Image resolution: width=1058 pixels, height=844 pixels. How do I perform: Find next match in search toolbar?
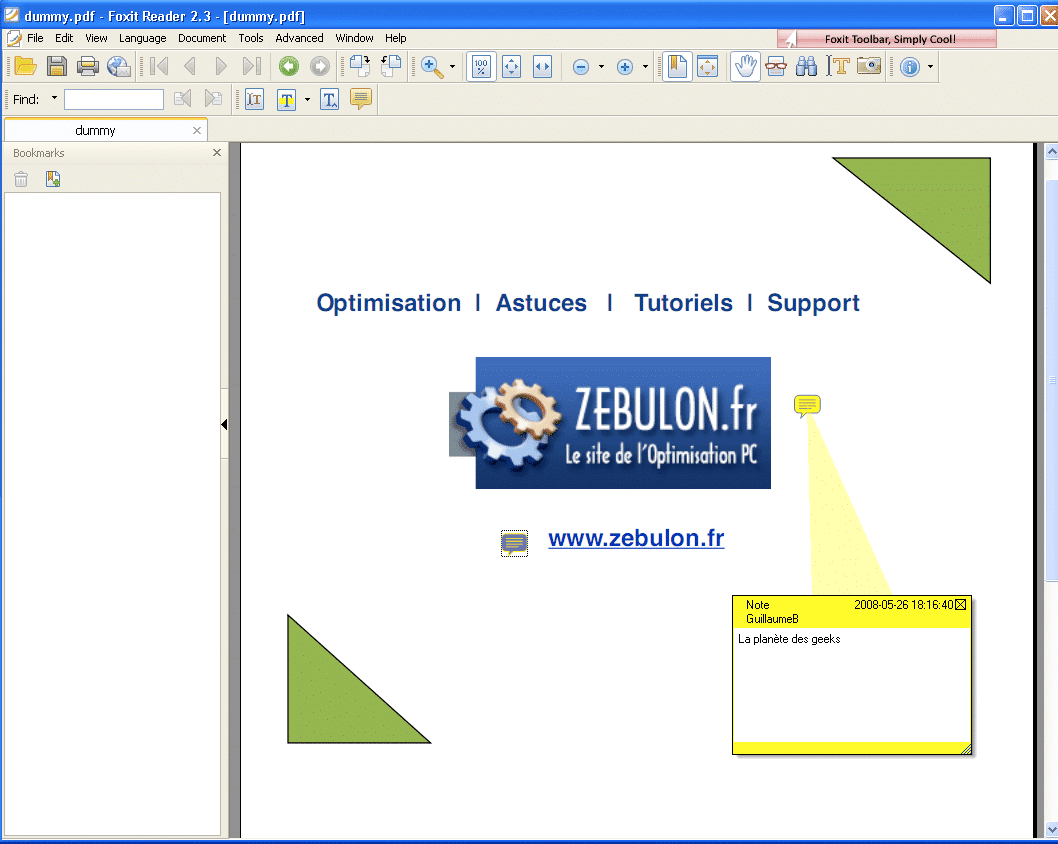(213, 99)
